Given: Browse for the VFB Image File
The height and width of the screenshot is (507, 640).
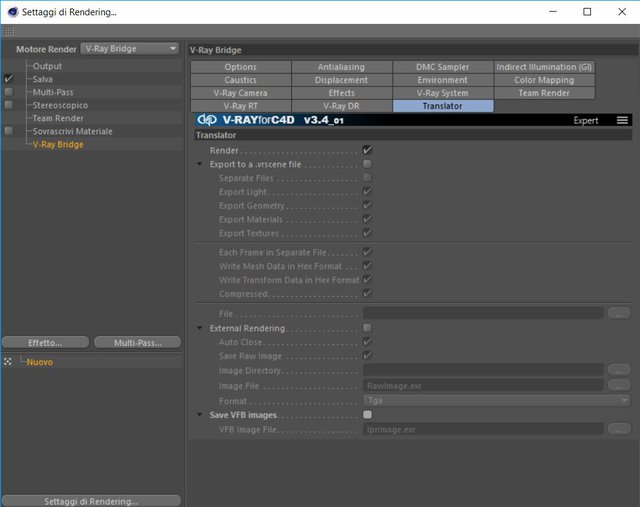Looking at the screenshot, I should (619, 429).
